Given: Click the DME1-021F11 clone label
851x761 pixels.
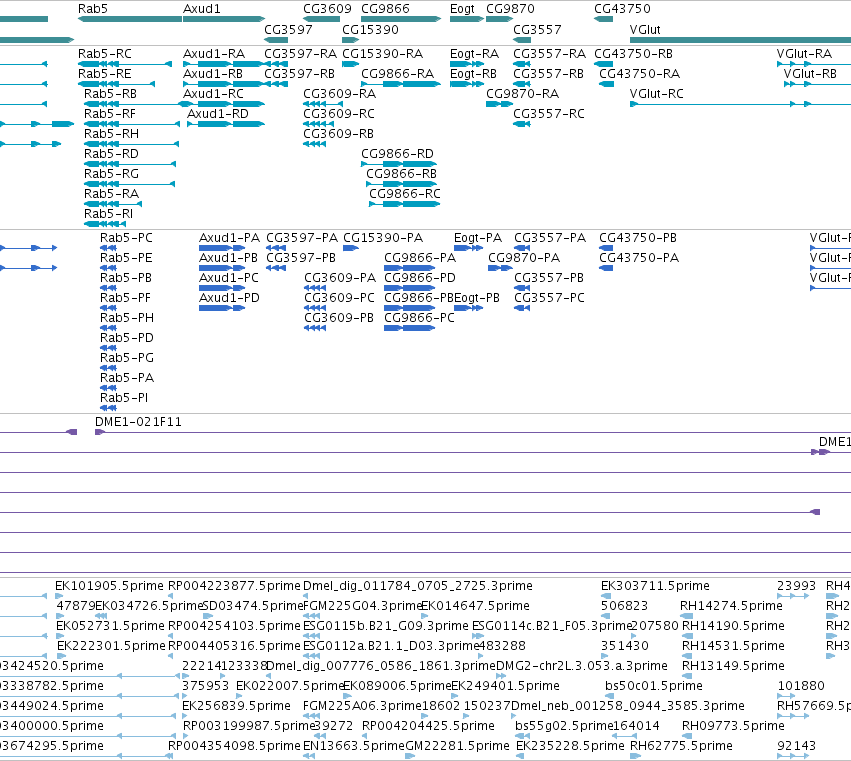Looking at the screenshot, I should point(138,422).
